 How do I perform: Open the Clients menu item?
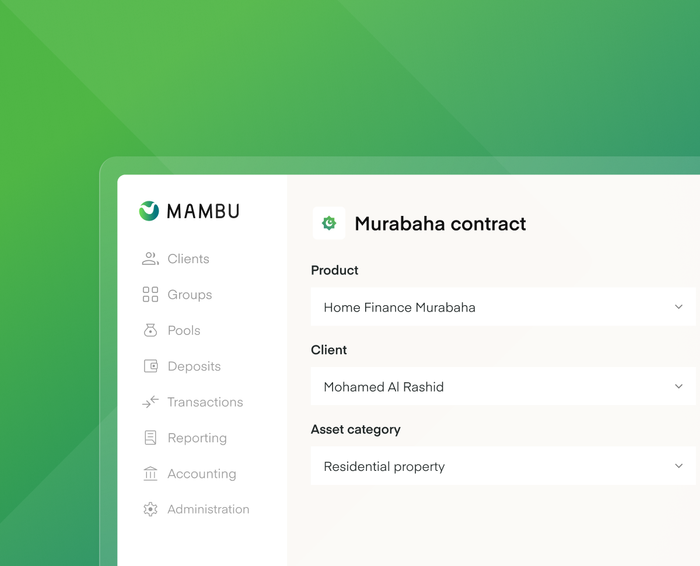point(188,259)
